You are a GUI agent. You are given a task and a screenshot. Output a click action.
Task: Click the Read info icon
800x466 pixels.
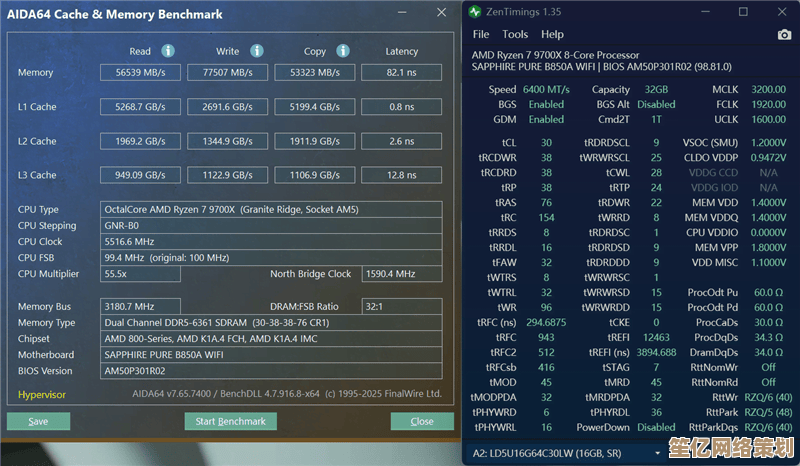pos(168,51)
